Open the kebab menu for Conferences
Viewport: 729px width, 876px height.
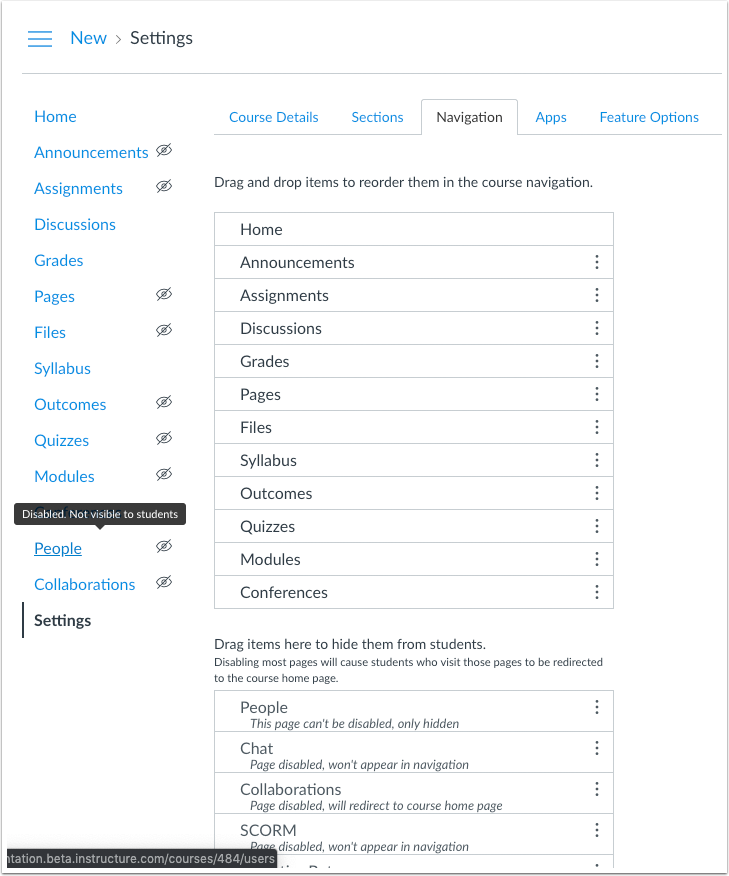tap(597, 592)
